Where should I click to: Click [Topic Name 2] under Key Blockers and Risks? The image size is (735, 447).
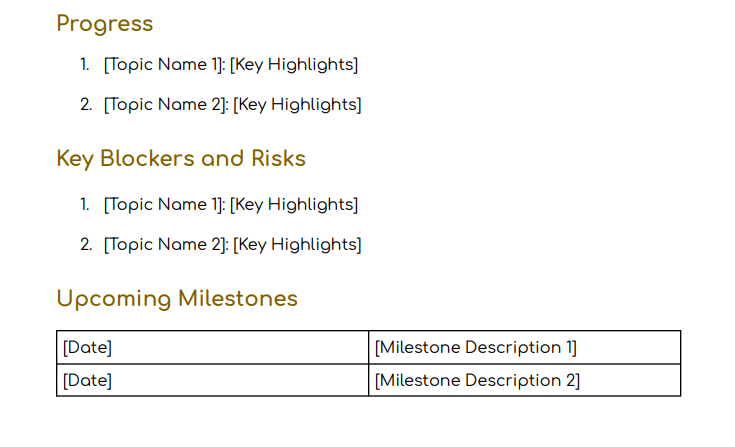(166, 245)
